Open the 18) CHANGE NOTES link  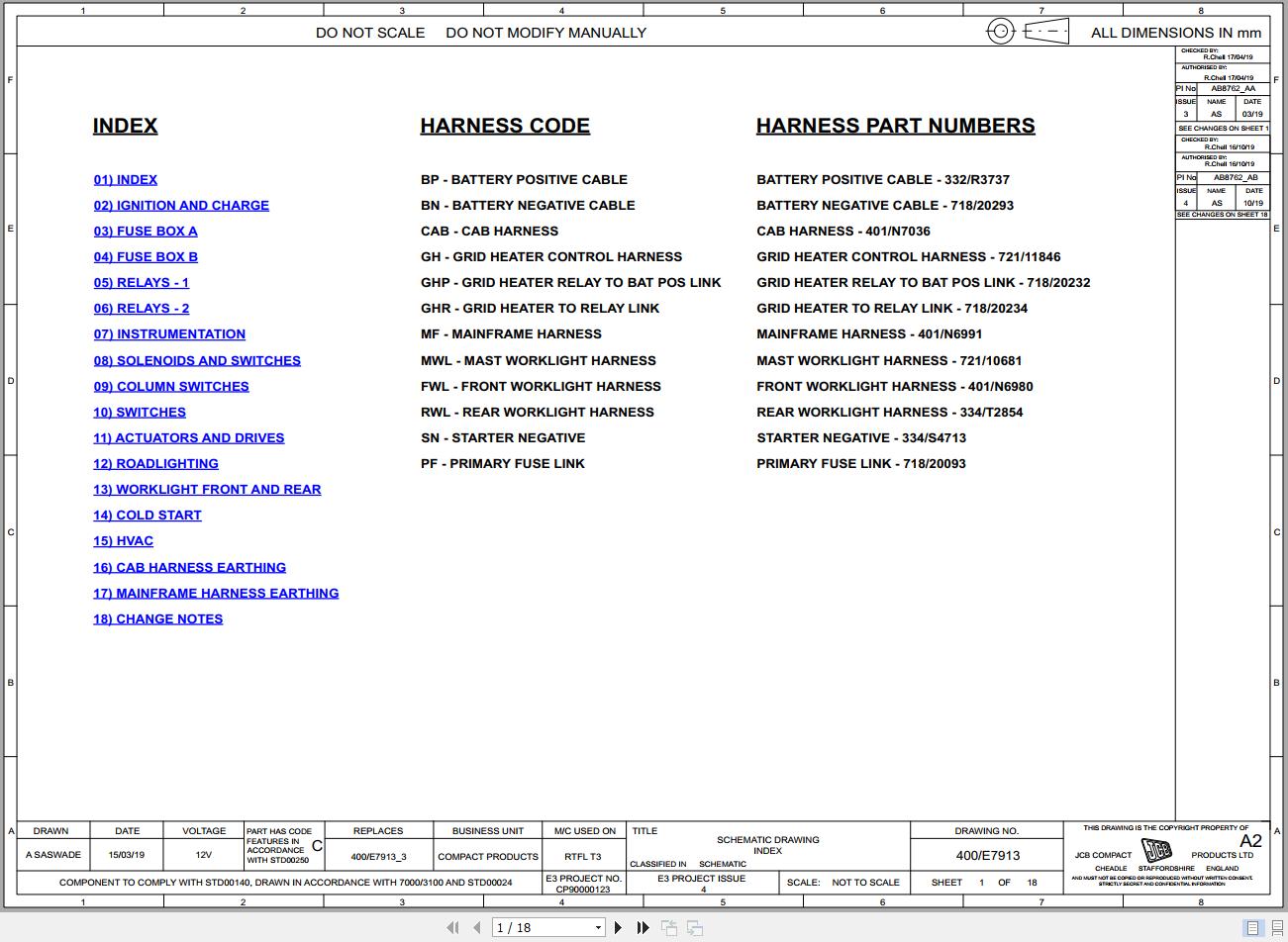pos(157,618)
